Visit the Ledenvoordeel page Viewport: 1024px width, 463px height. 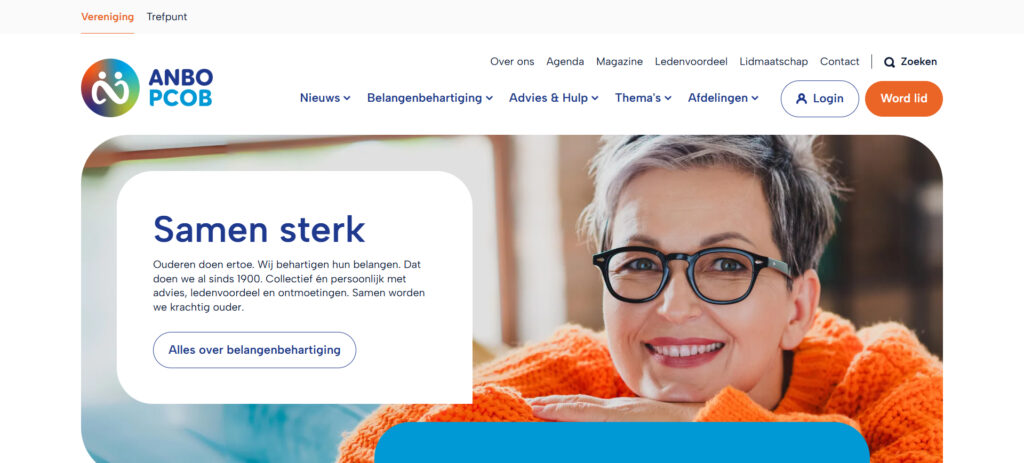pyautogui.click(x=691, y=61)
